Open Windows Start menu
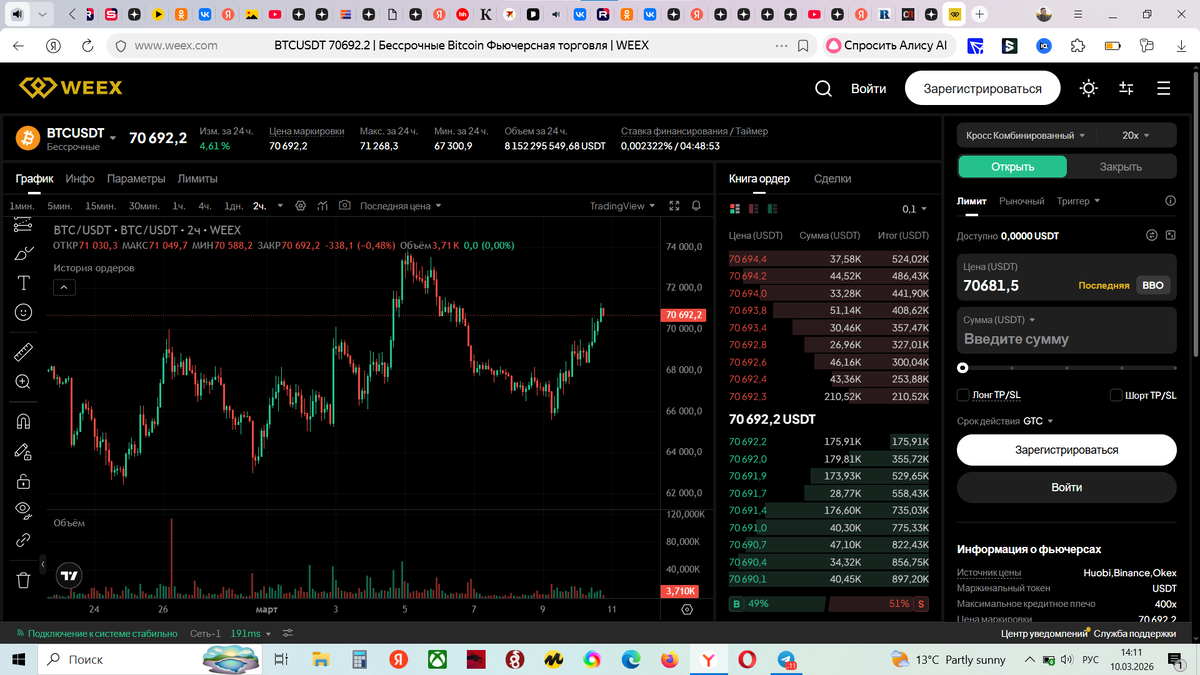The width and height of the screenshot is (1200, 675). (18, 659)
